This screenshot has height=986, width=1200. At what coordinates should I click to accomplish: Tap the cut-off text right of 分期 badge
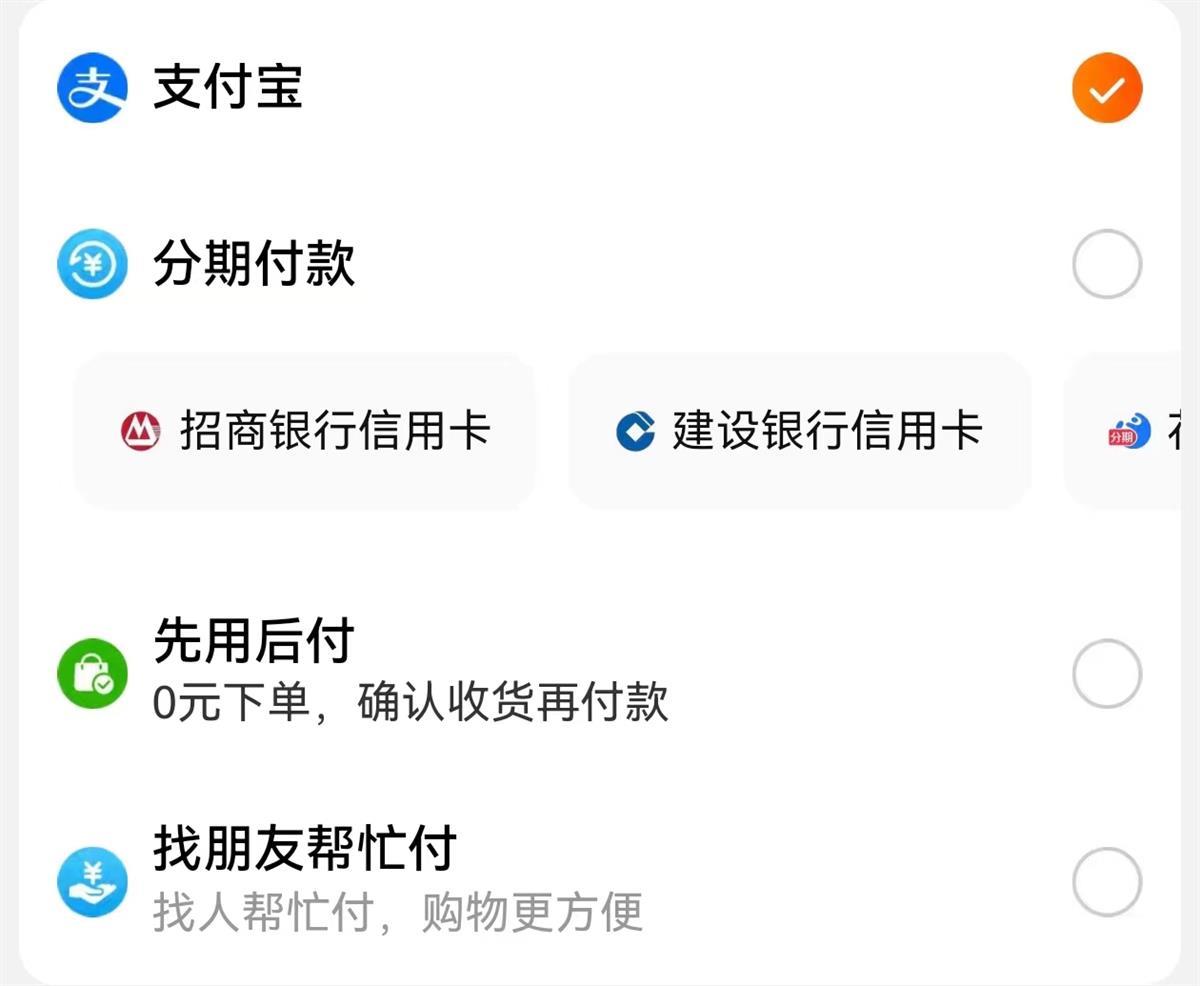click(1171, 433)
